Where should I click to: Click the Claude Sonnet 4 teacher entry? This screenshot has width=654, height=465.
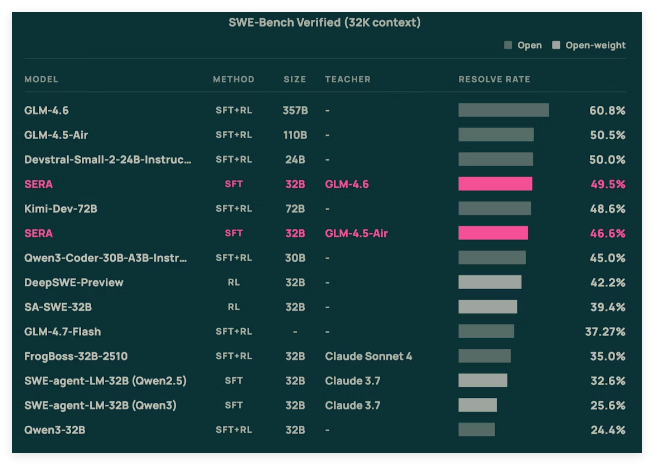pyautogui.click(x=368, y=356)
